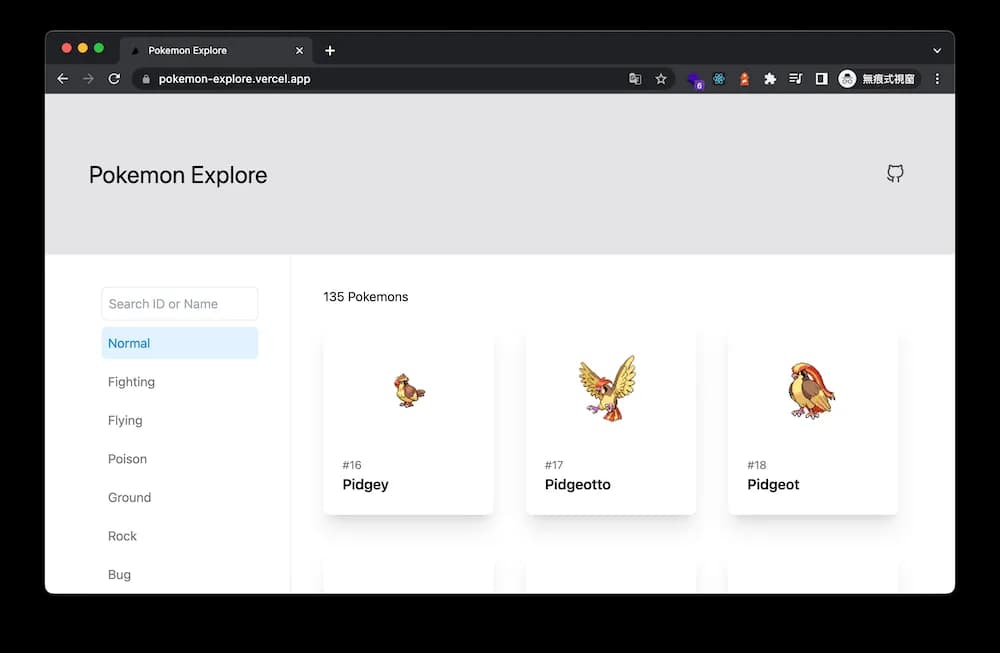Open the translate page icon

pos(635,78)
